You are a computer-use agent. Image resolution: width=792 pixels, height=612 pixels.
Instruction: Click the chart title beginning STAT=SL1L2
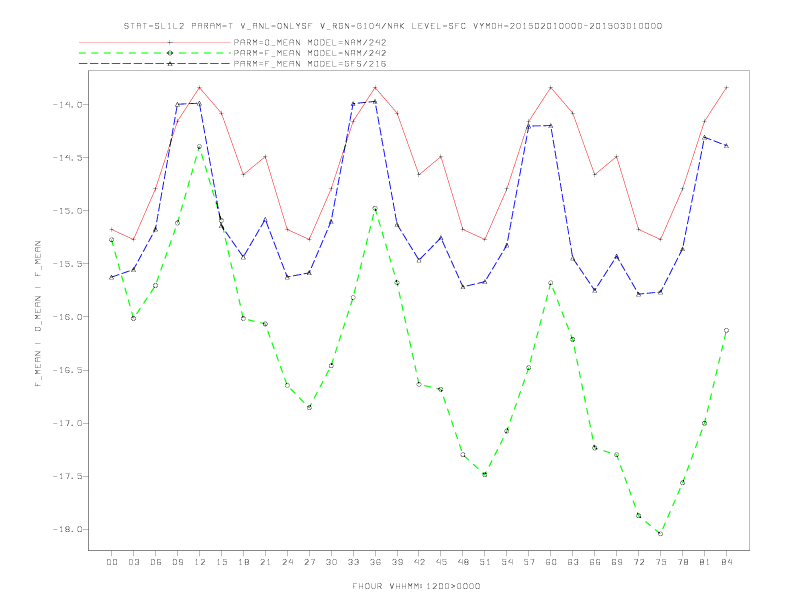coord(393,26)
